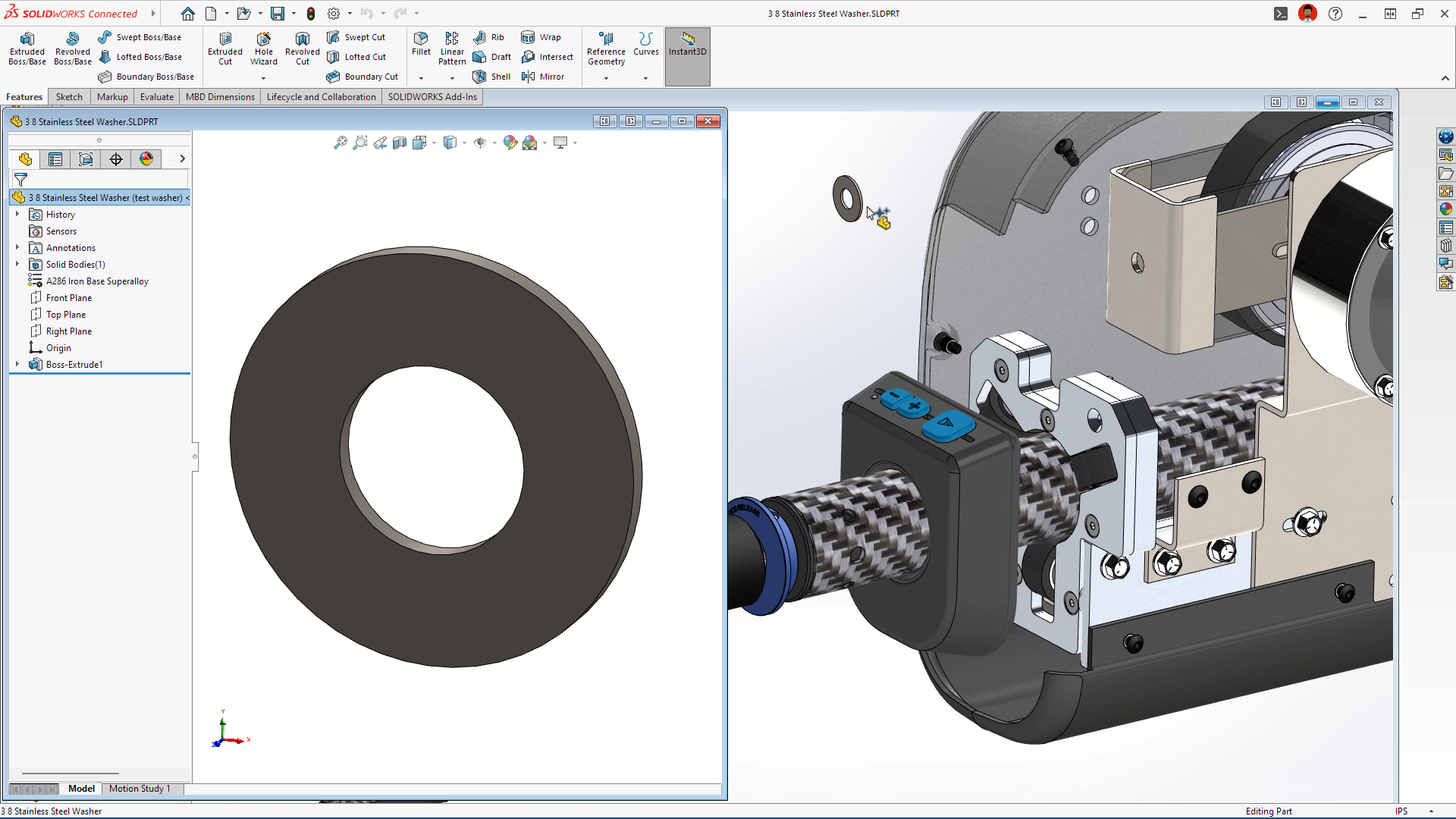Expand the Solid Bodies tree node
Image resolution: width=1456 pixels, height=819 pixels.
17,264
